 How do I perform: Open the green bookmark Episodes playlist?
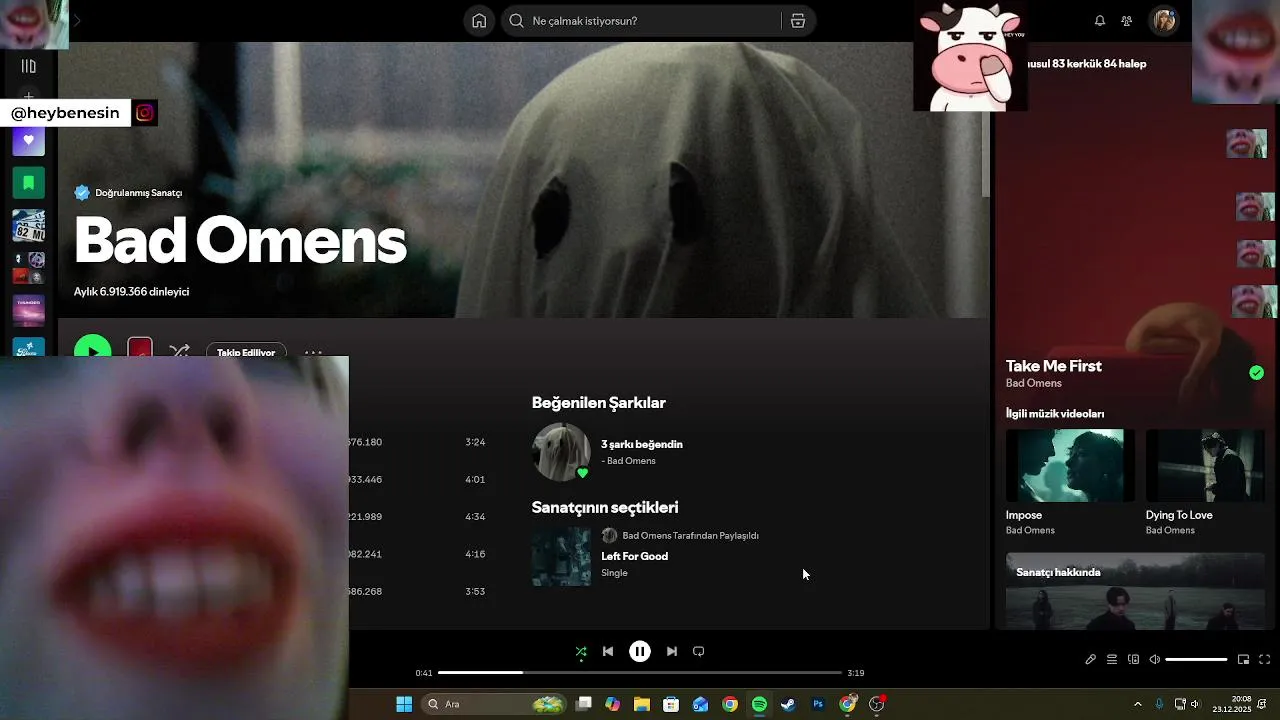click(x=29, y=183)
